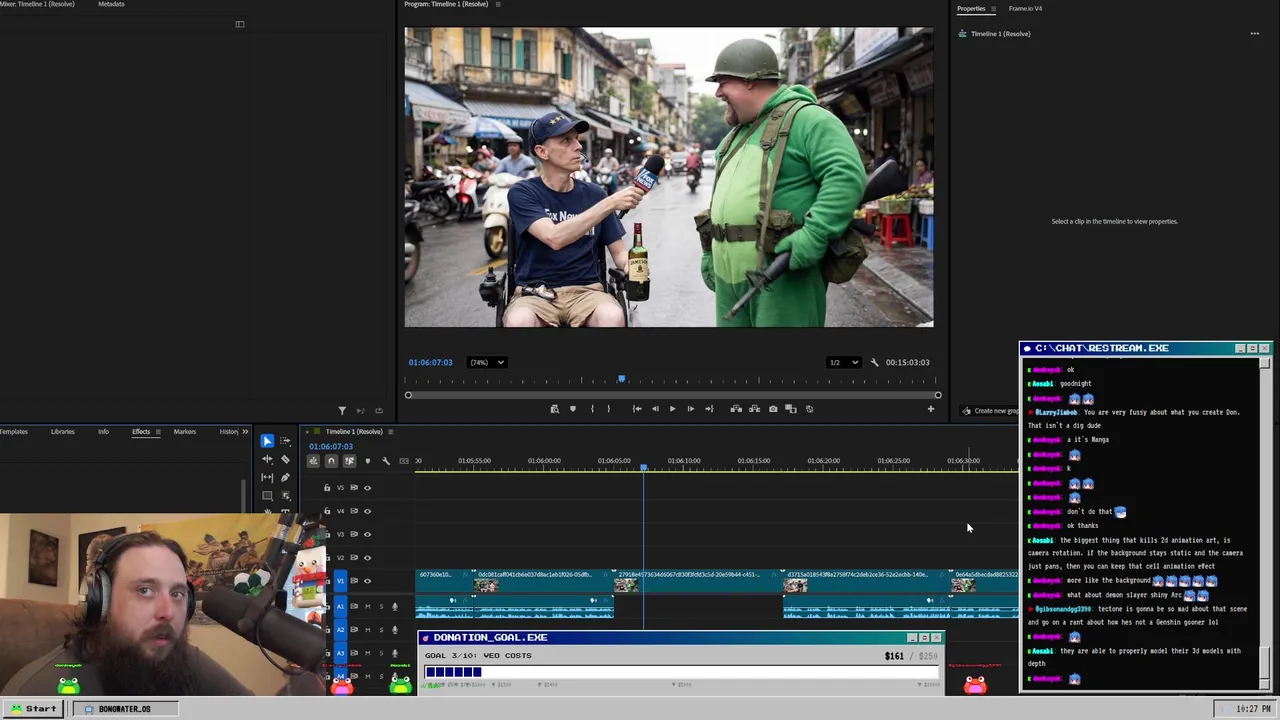This screenshot has height=720, width=1280.
Task: Toggle V4 track visibility eye
Action: pyautogui.click(x=367, y=511)
